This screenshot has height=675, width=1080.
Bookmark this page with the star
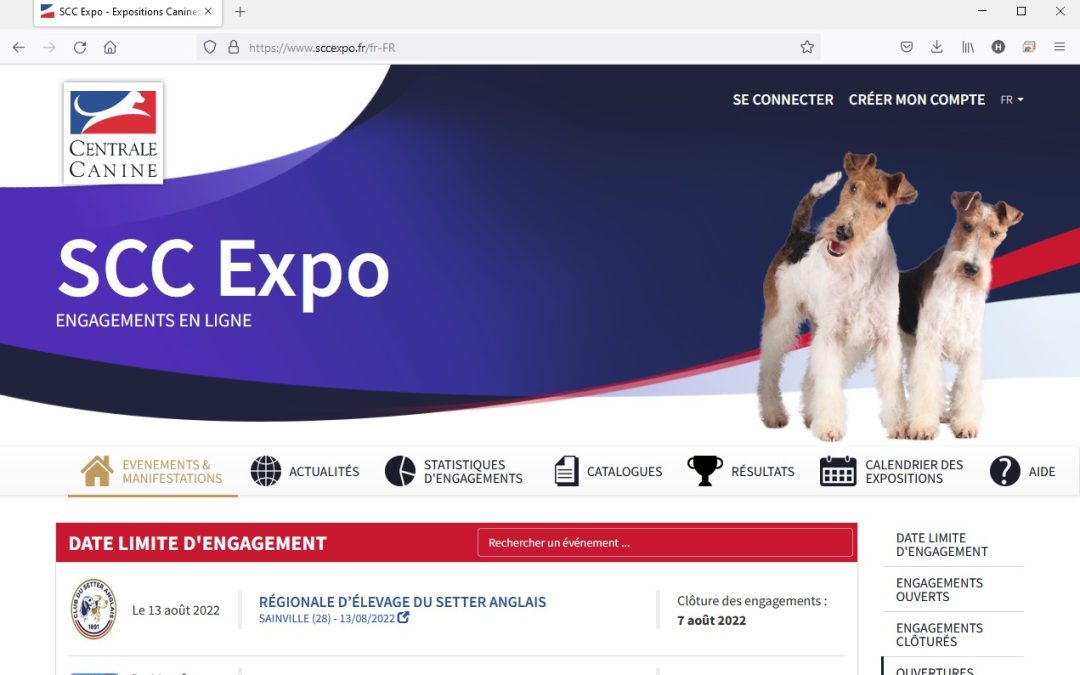807,47
